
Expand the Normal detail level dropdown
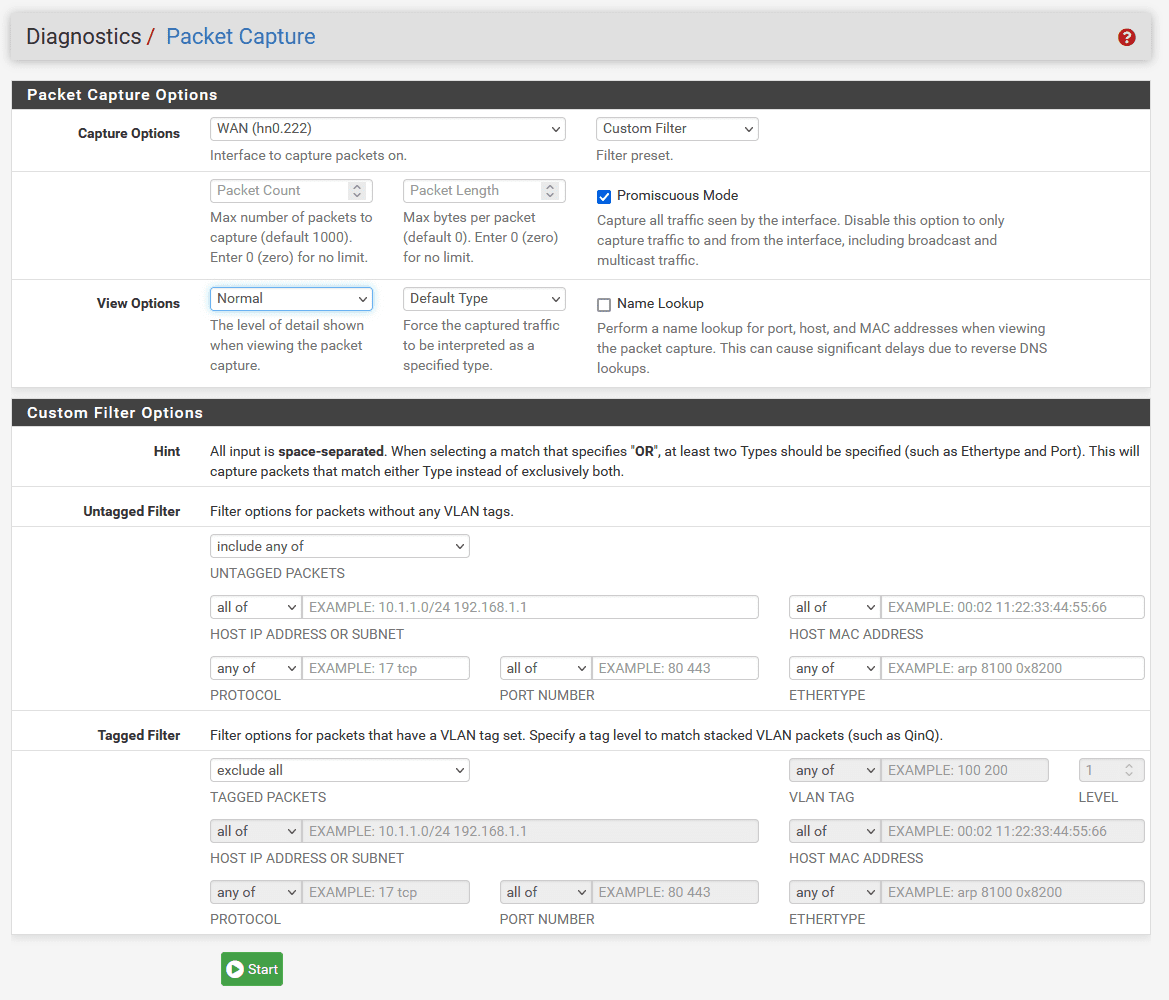coord(291,299)
